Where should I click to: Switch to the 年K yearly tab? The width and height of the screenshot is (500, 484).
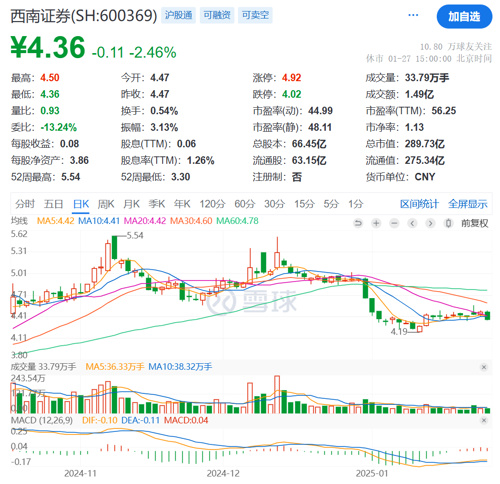(x=182, y=204)
